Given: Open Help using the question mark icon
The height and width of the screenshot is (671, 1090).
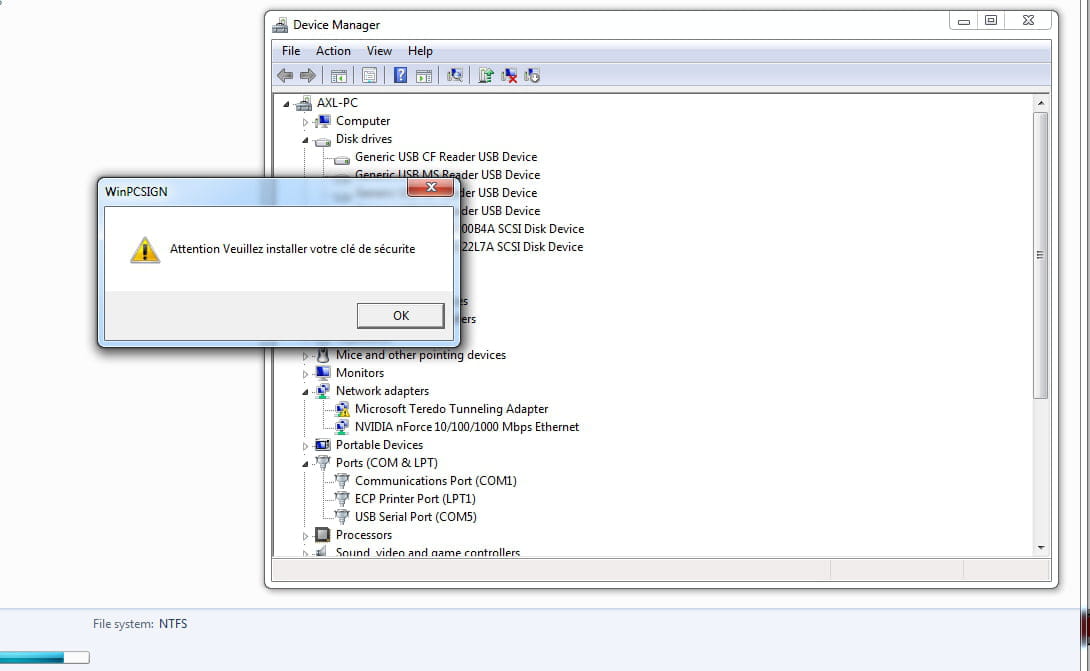Looking at the screenshot, I should (x=402, y=75).
